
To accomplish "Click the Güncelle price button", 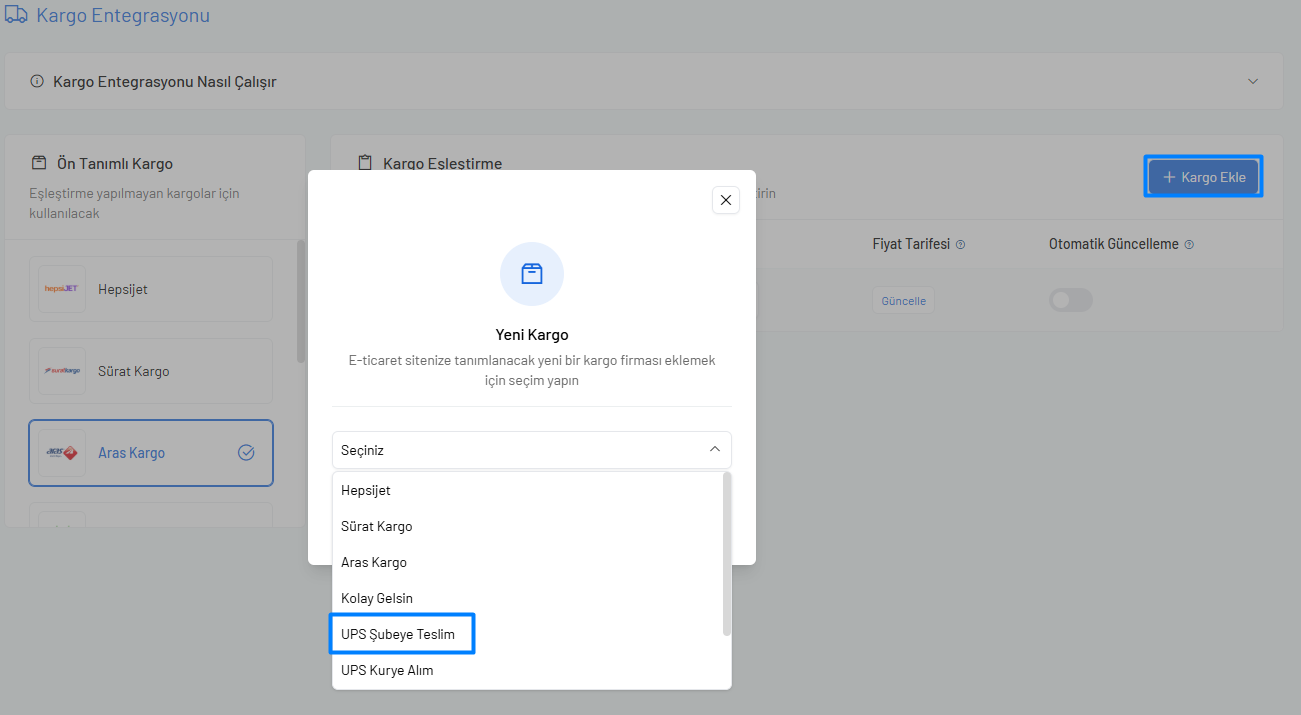I will (x=904, y=301).
